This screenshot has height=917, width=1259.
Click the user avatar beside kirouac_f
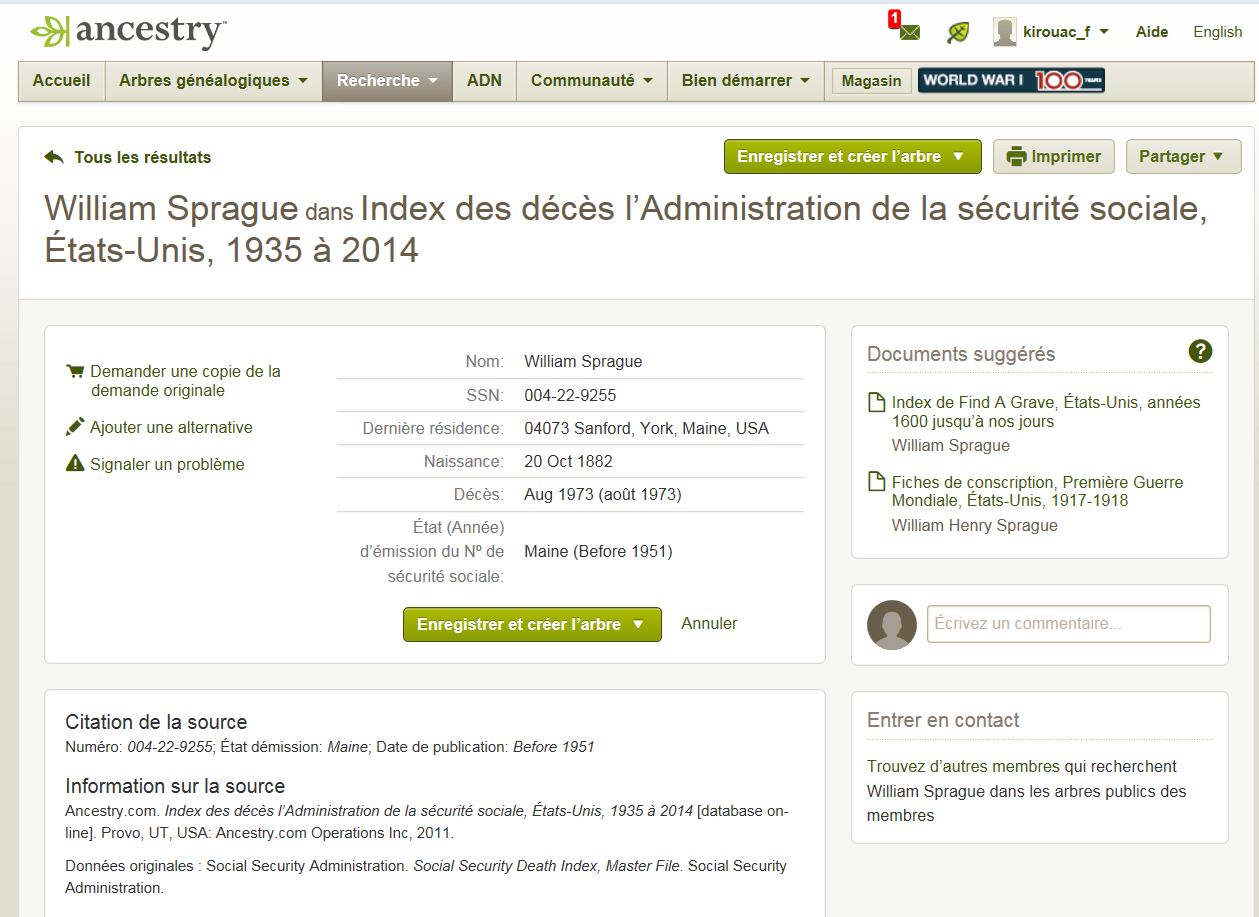(1004, 32)
